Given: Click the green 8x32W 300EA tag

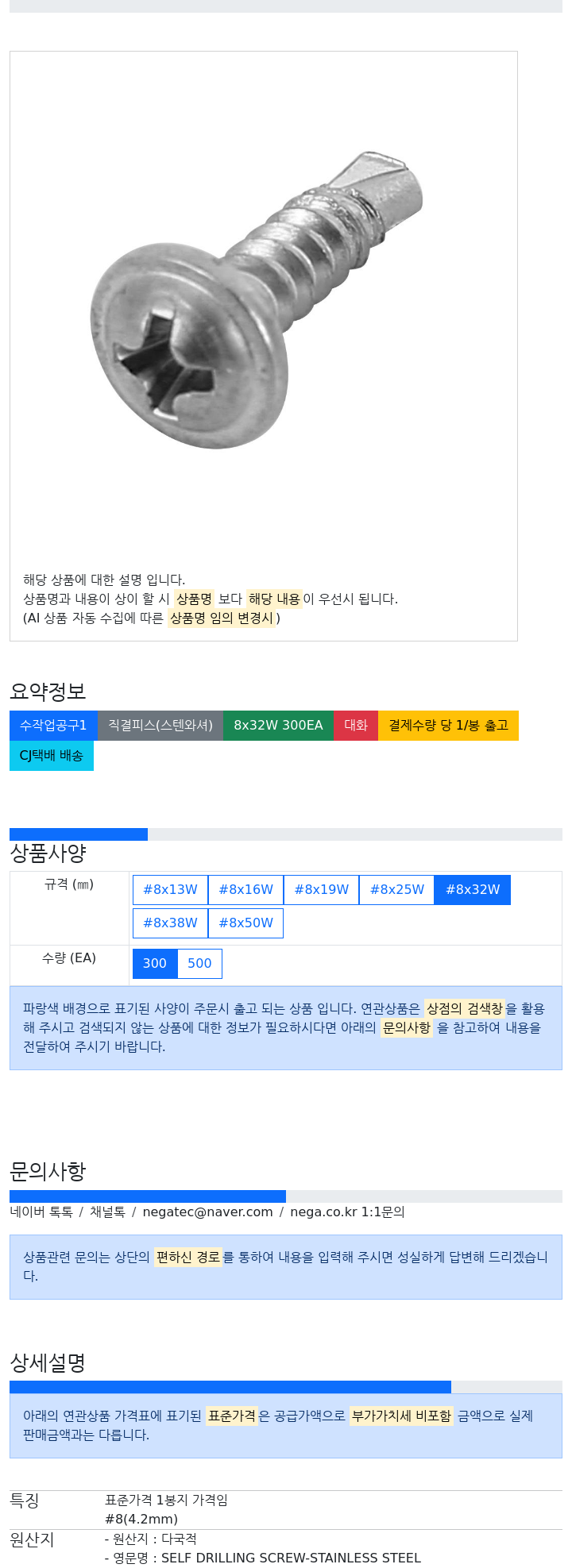Looking at the screenshot, I should pyautogui.click(x=278, y=725).
